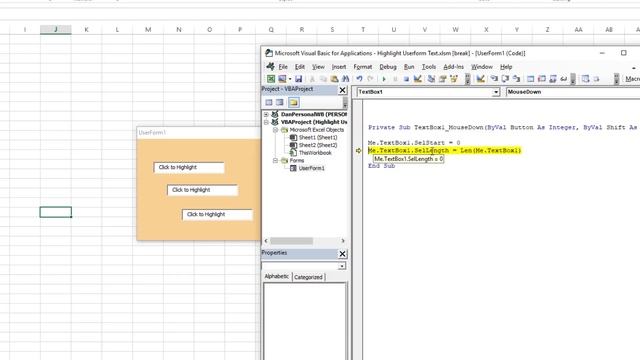Screen dimensions: 640x360
Task: Expand the DanPersonalWB project node
Action: click(x=266, y=114)
